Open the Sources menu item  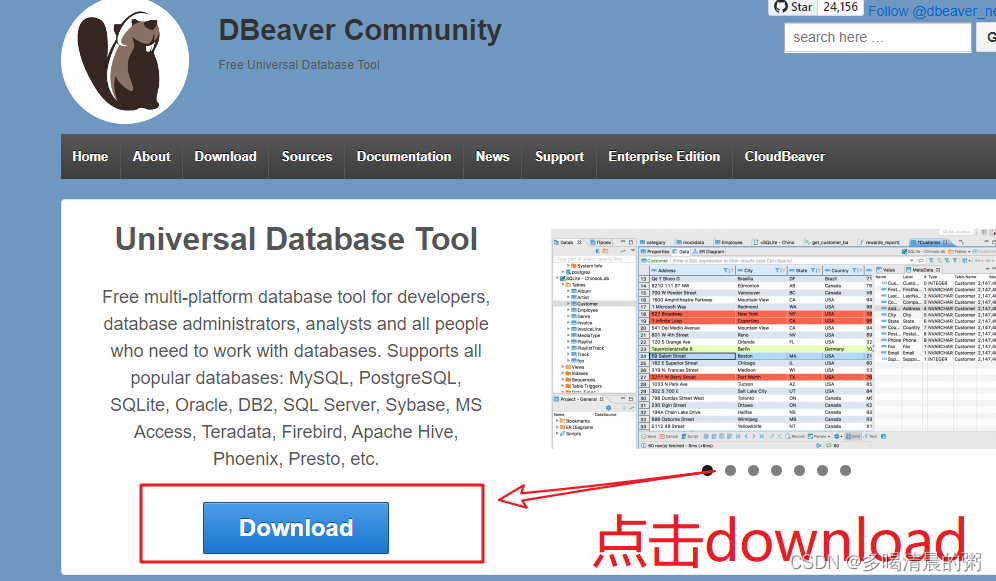coord(307,156)
